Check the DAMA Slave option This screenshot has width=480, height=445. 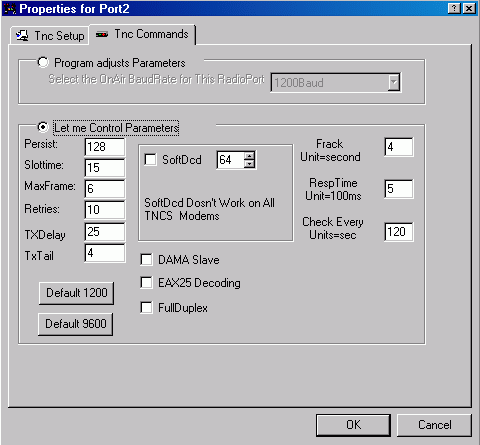(146, 260)
